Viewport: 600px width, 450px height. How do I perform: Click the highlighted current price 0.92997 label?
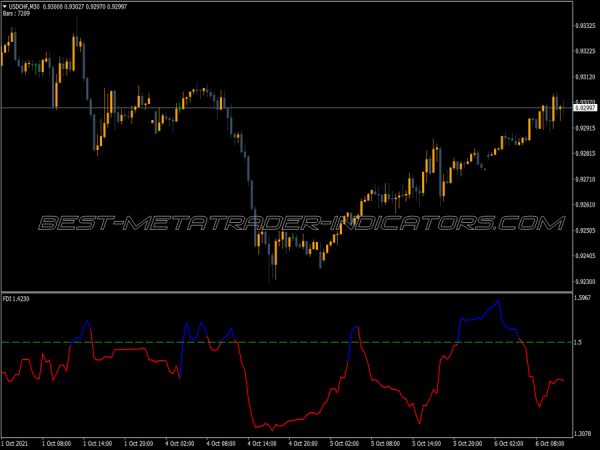point(585,108)
